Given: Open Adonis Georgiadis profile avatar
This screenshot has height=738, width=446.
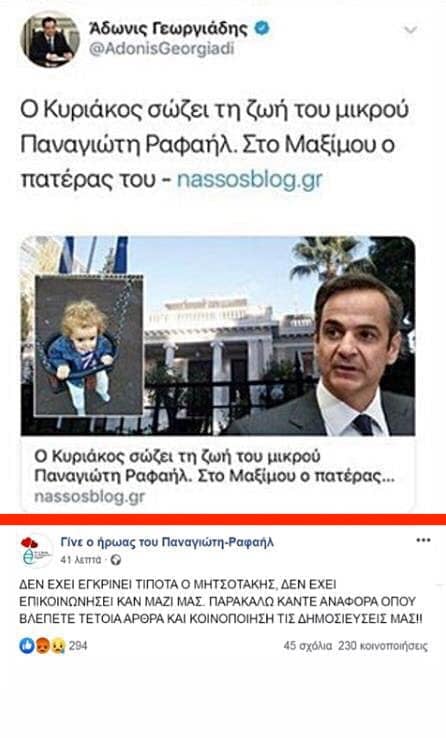Looking at the screenshot, I should coord(50,39).
